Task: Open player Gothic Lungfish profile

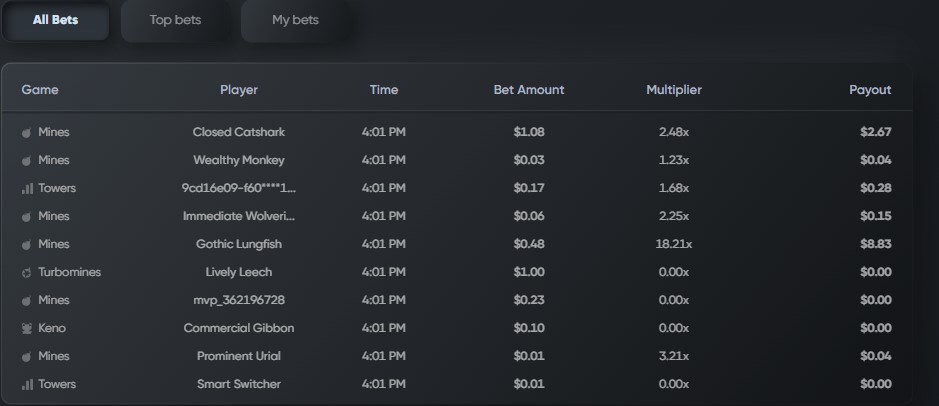Action: pyautogui.click(x=238, y=244)
